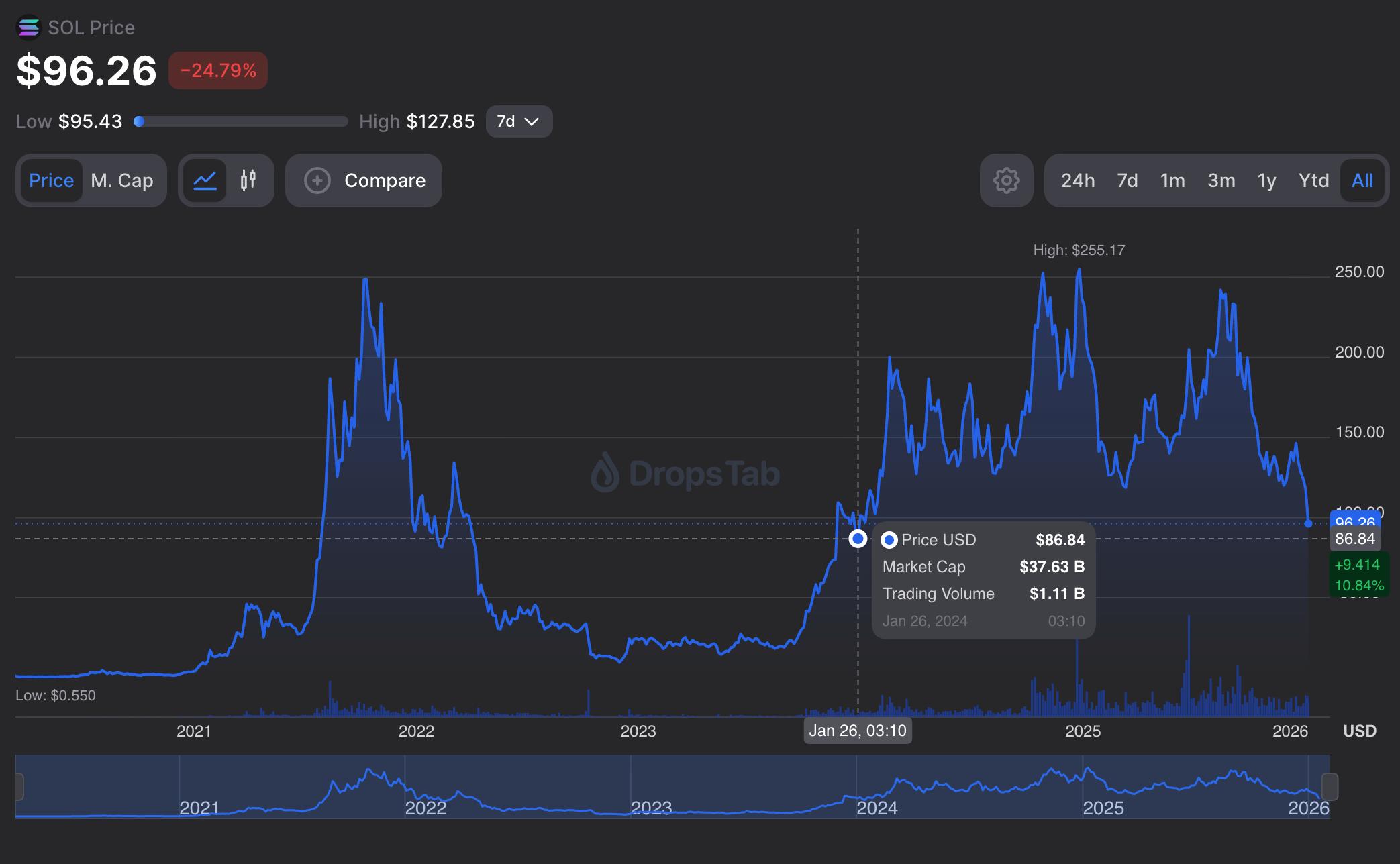This screenshot has width=1400, height=864.
Task: Toggle chart to Price mode
Action: (x=52, y=180)
